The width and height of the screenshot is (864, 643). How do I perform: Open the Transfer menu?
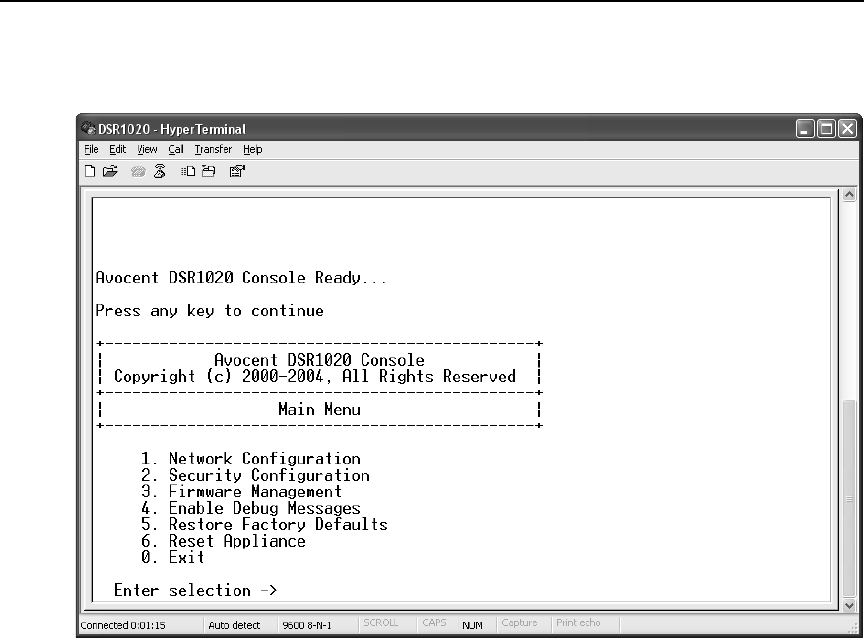(x=213, y=149)
